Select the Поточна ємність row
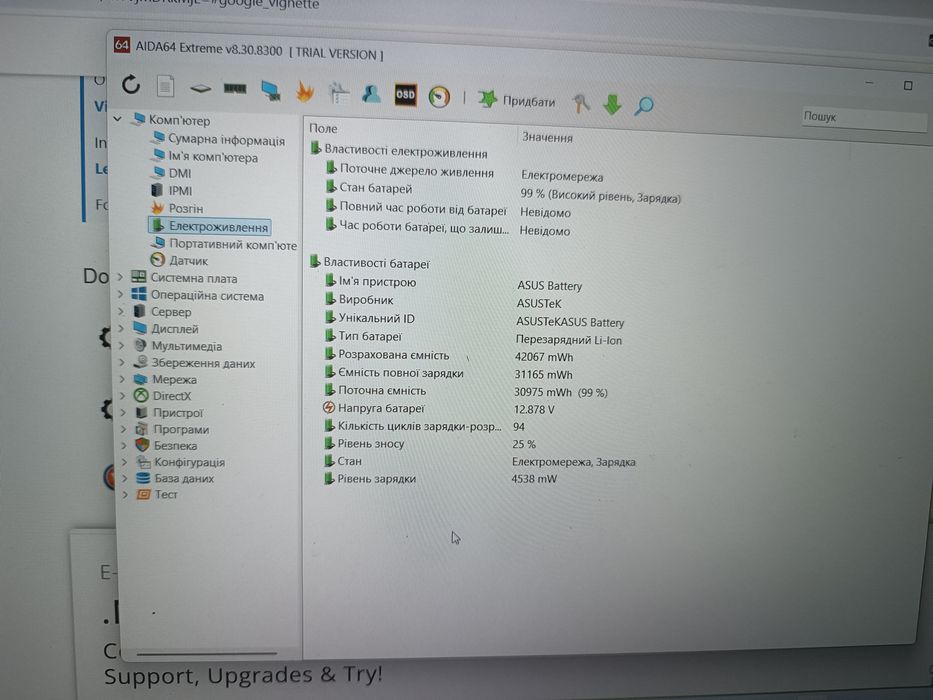This screenshot has width=933, height=700. (465, 391)
